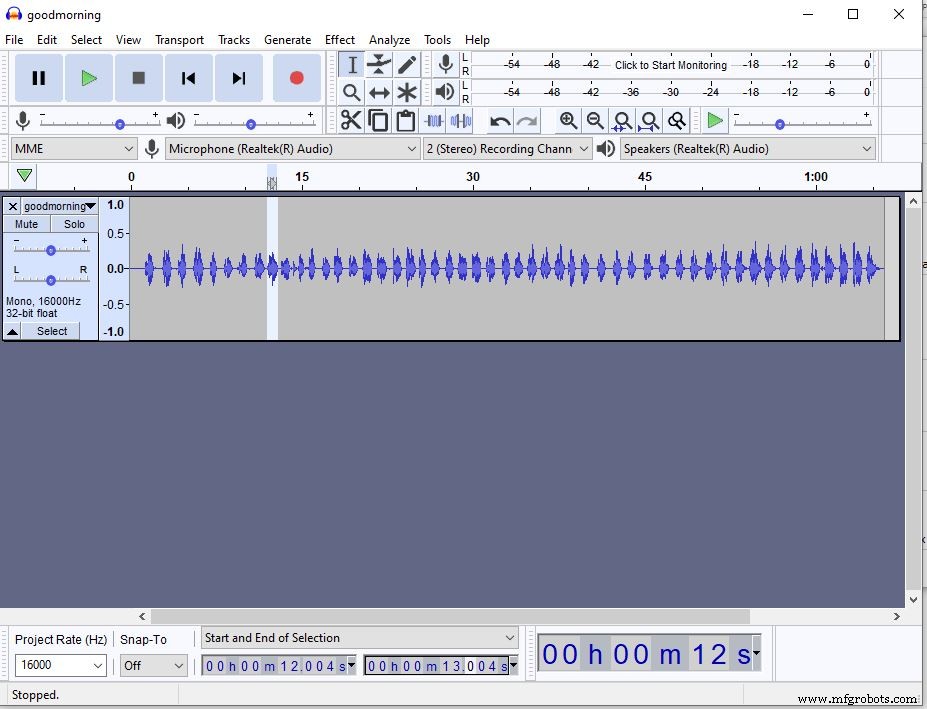This screenshot has height=709, width=927.
Task: Open the Generate menu
Action: (x=287, y=40)
